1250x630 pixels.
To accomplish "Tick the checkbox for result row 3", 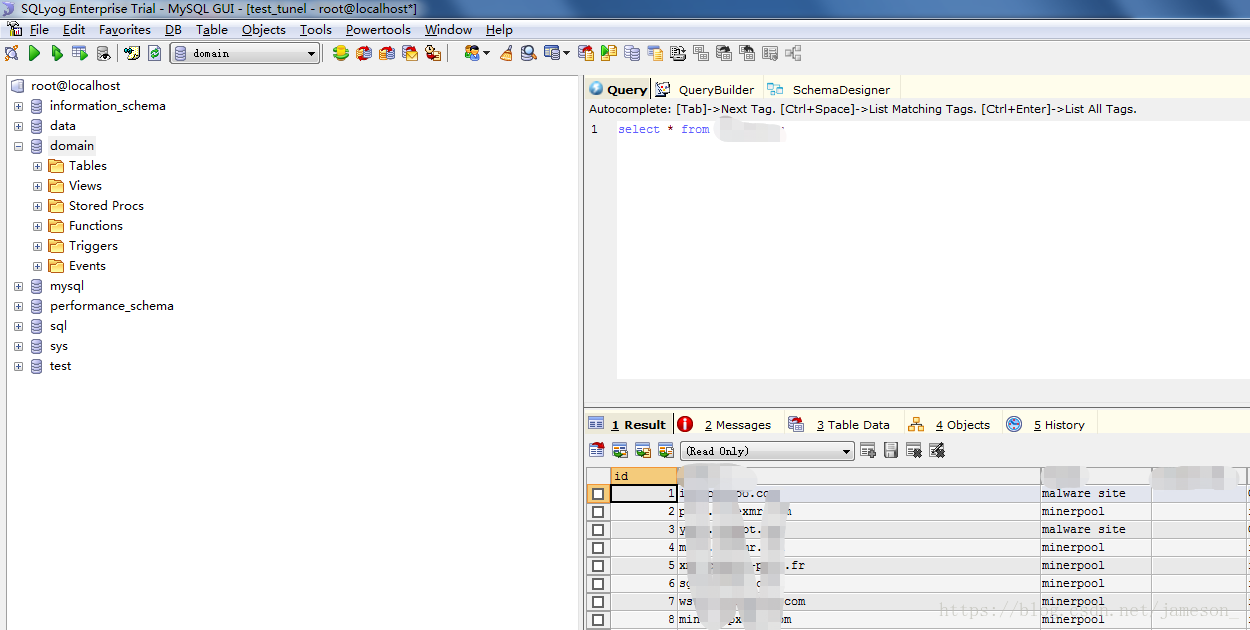I will 598,530.
